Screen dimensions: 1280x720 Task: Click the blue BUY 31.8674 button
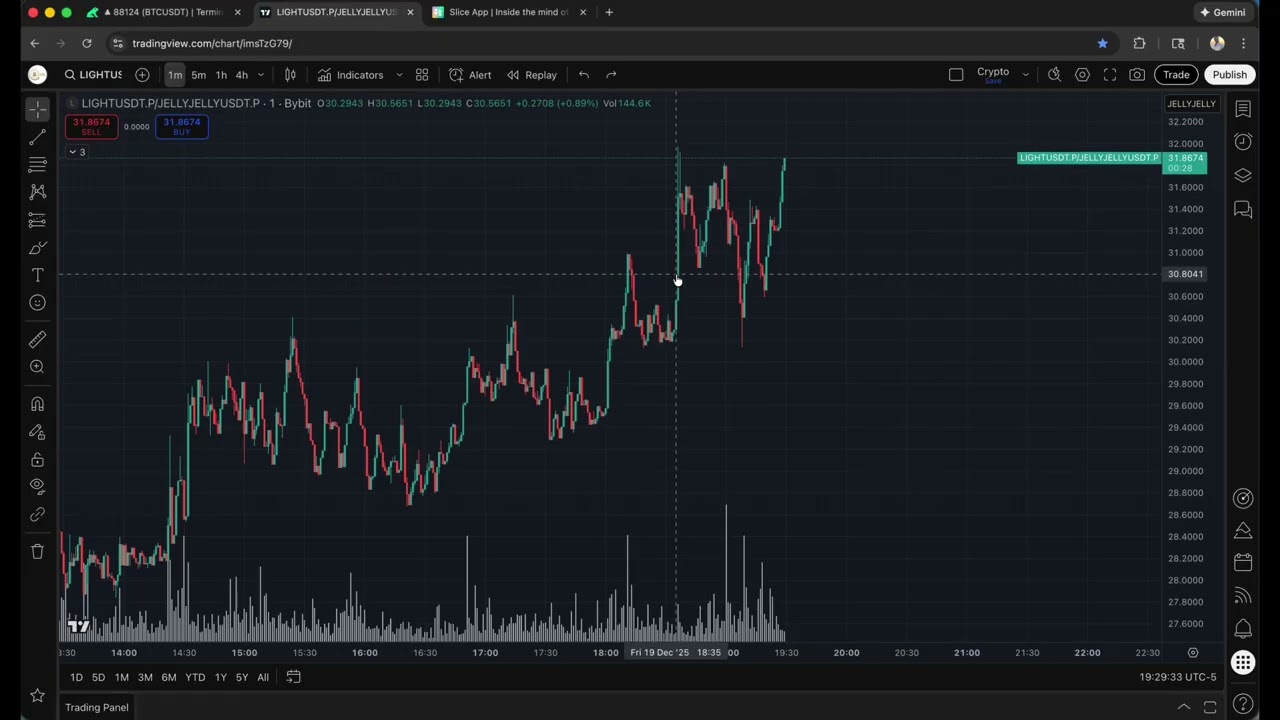point(181,126)
